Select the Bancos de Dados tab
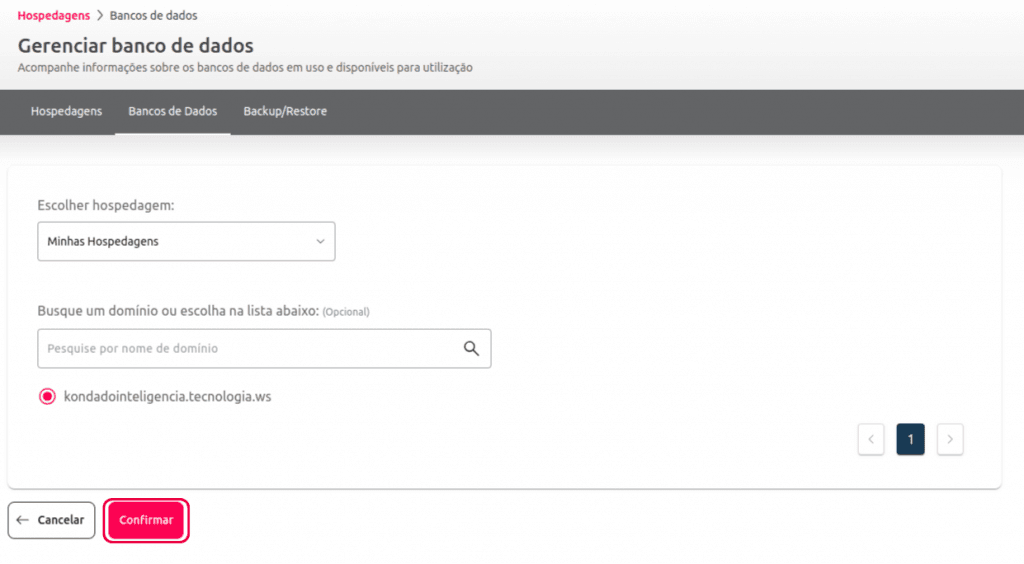The height and width of the screenshot is (564, 1024). (x=172, y=111)
